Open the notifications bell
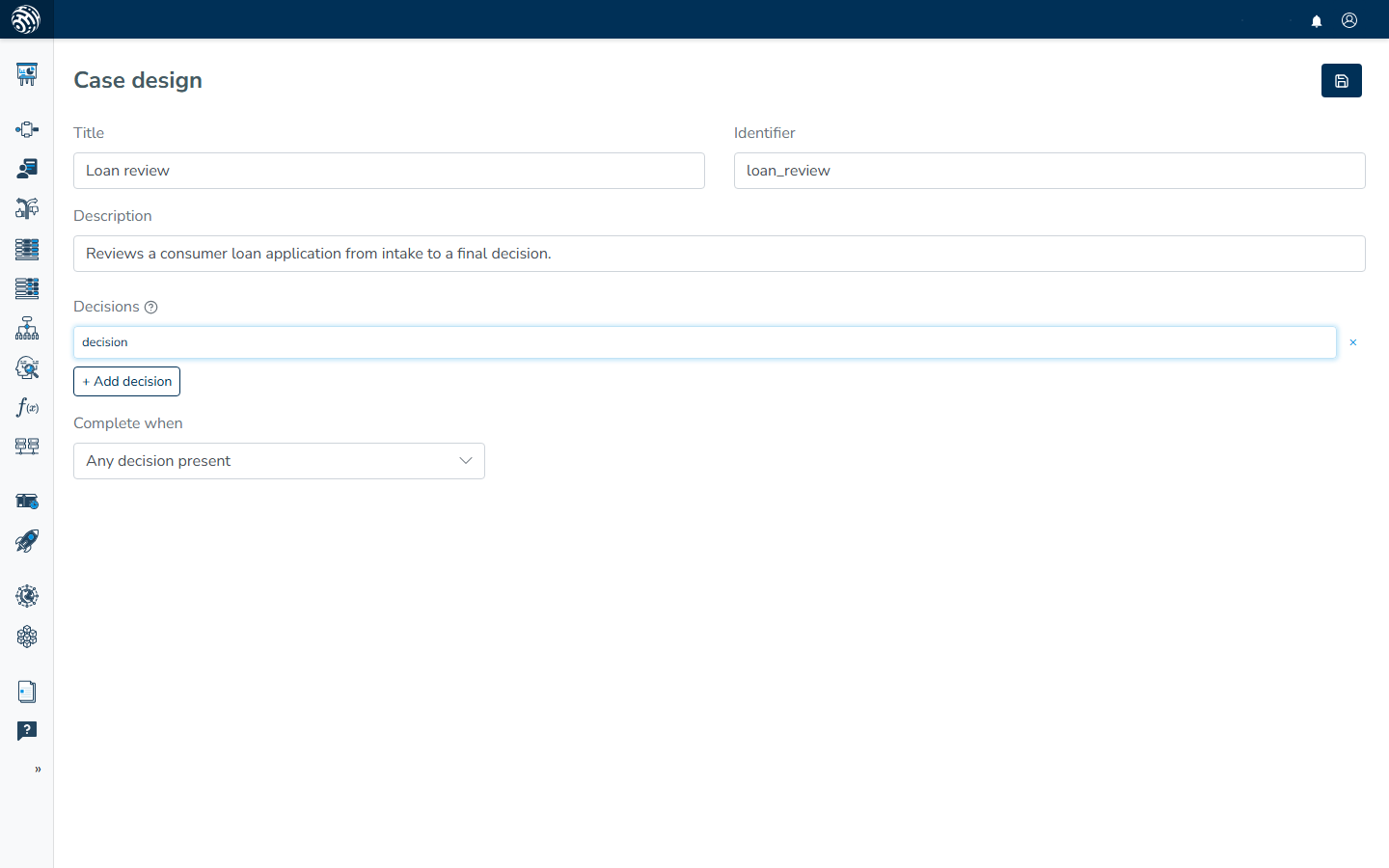The width and height of the screenshot is (1389, 868). [1317, 21]
